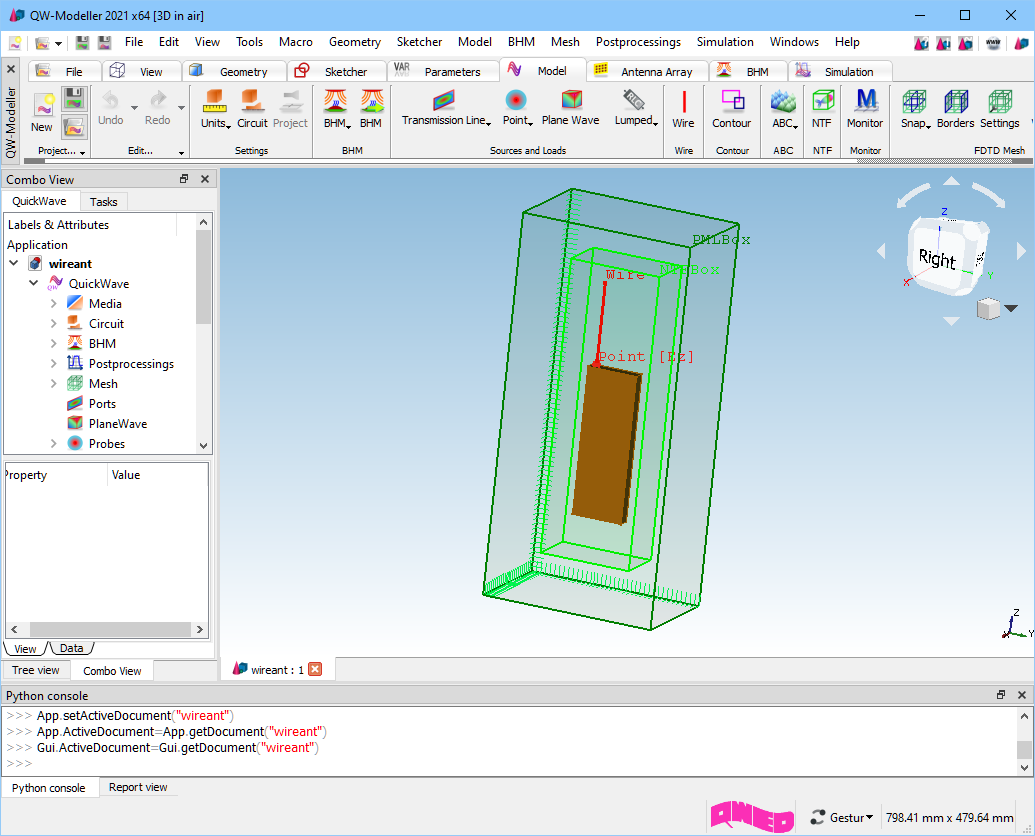The width and height of the screenshot is (1035, 836).
Task: Open the Help menu
Action: [847, 42]
